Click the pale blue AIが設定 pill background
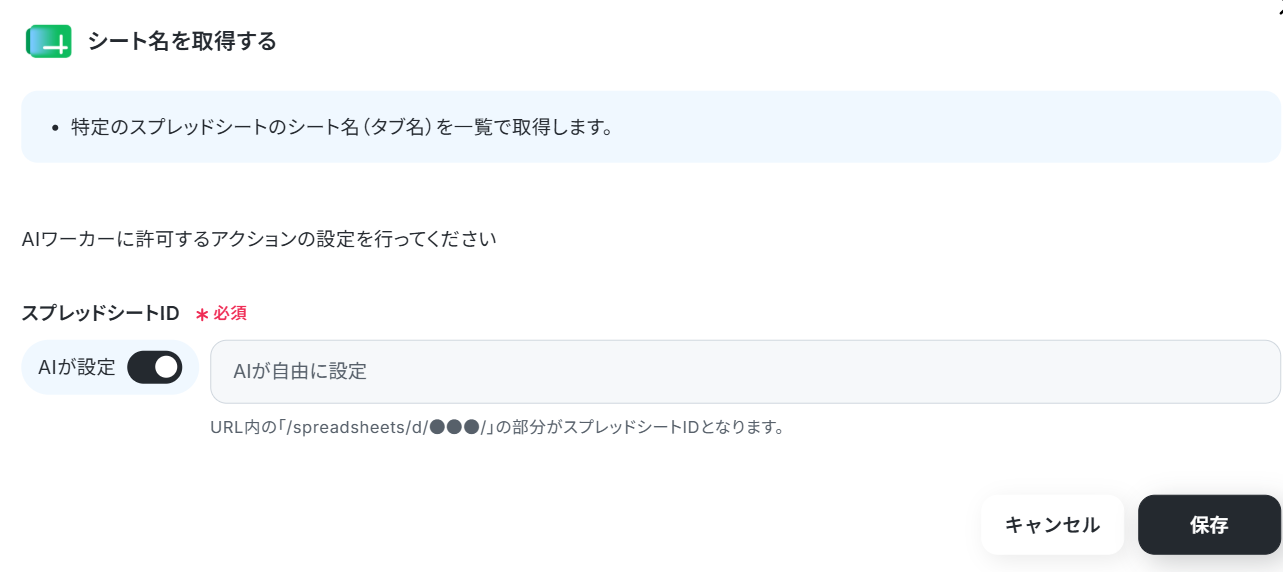The width and height of the screenshot is (1283, 572). tap(110, 367)
